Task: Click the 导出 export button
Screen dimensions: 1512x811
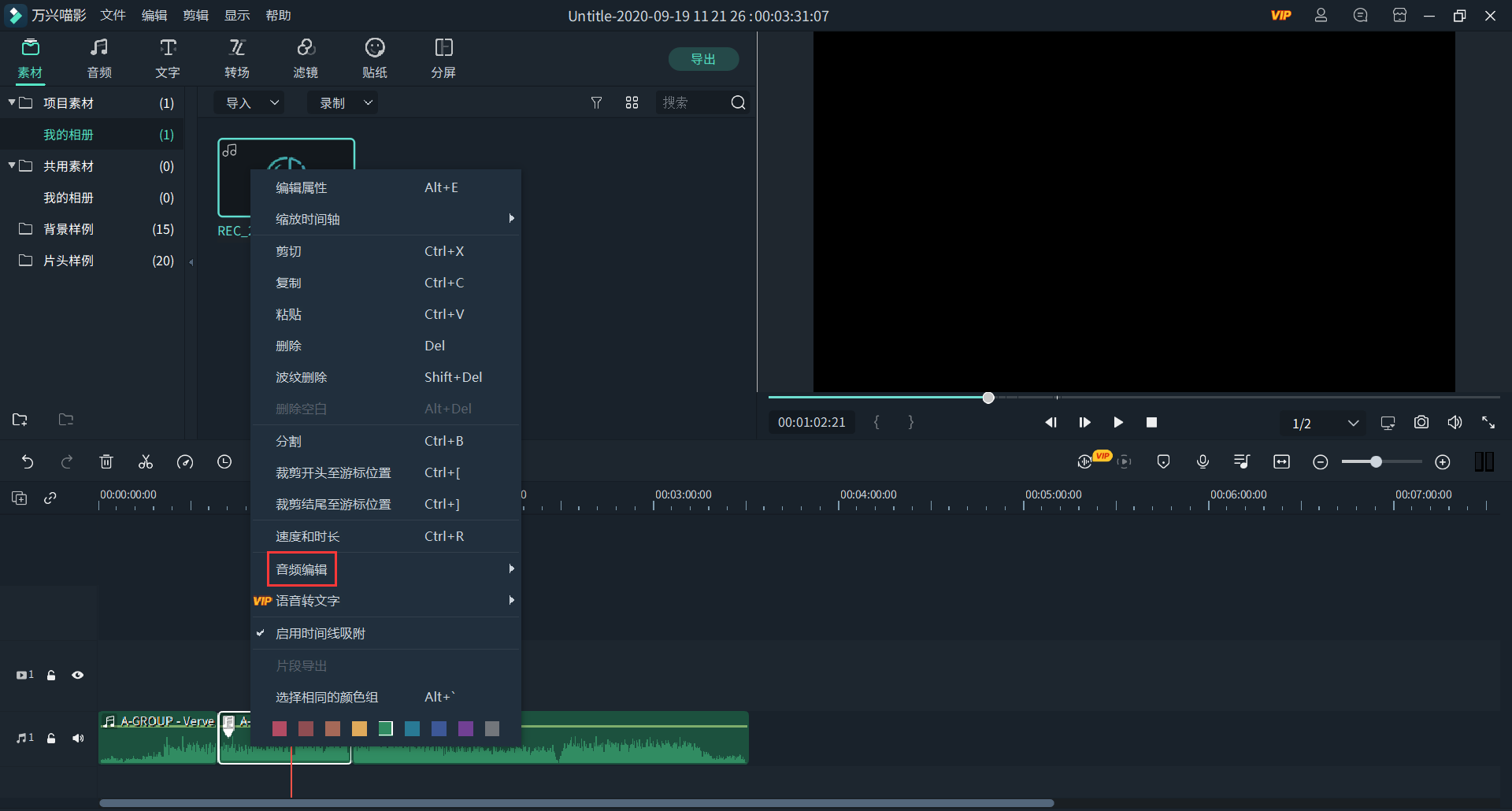Action: click(702, 59)
